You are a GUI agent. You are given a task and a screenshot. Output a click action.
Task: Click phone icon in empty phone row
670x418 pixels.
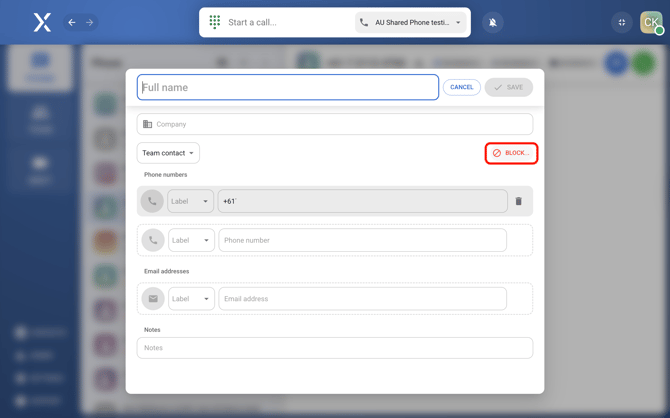pyautogui.click(x=153, y=240)
